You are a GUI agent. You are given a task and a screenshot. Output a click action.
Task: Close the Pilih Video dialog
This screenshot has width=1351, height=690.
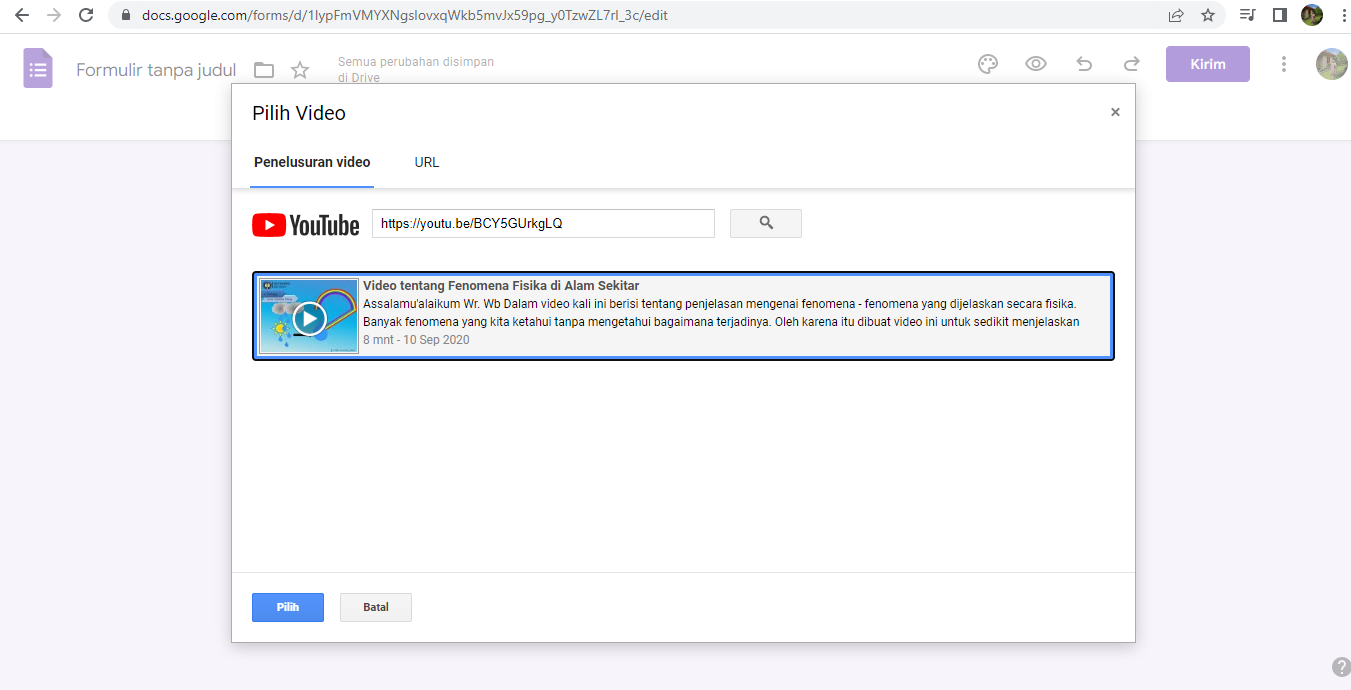pyautogui.click(x=1115, y=113)
